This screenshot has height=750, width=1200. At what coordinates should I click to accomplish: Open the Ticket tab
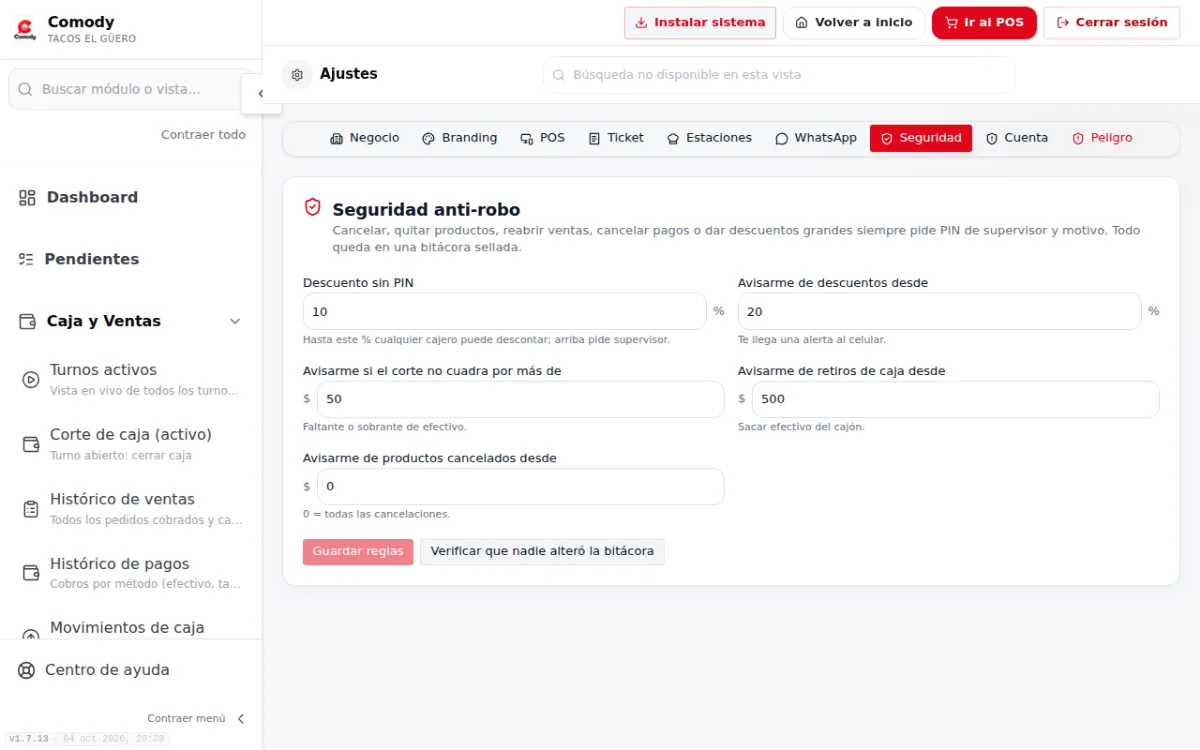[616, 138]
